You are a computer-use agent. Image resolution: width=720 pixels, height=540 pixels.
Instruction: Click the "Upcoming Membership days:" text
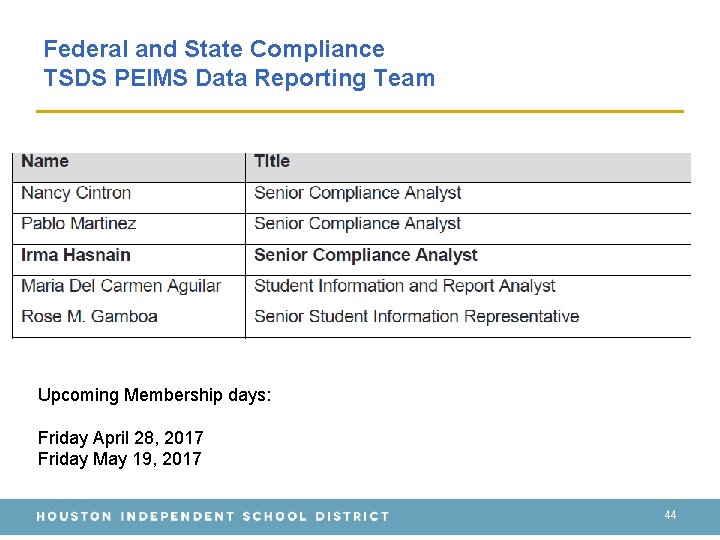pyautogui.click(x=154, y=395)
